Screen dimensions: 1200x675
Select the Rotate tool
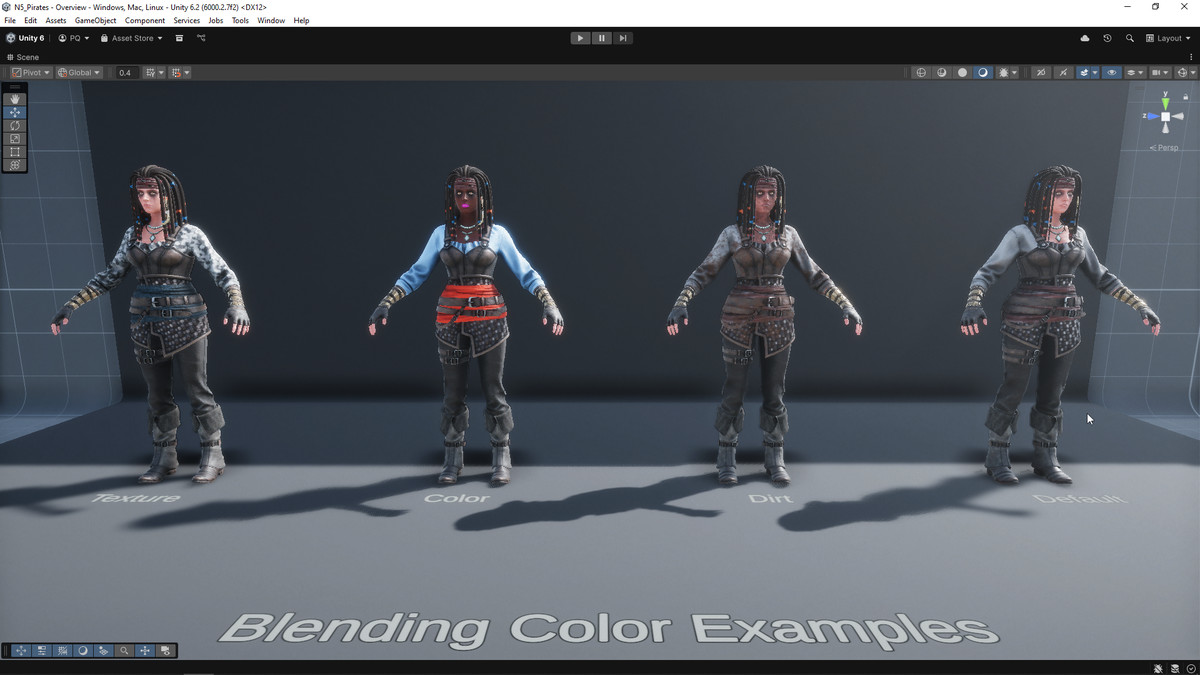click(14, 125)
